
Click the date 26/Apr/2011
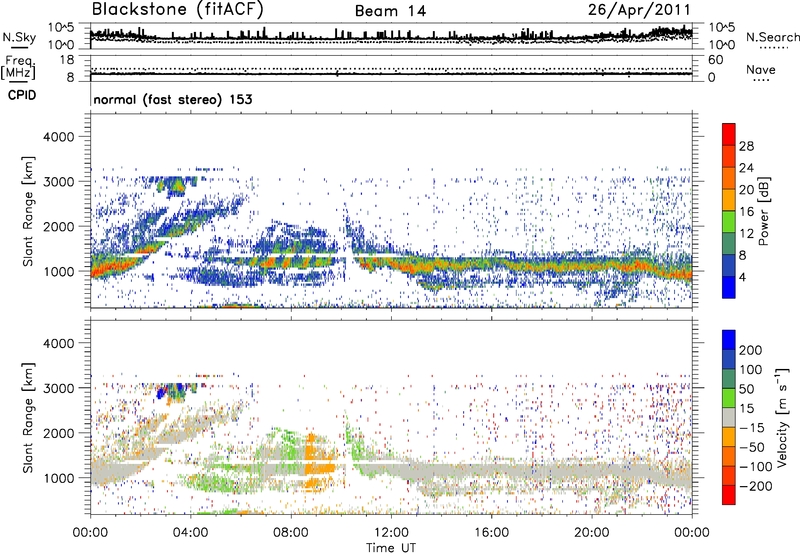coord(639,10)
